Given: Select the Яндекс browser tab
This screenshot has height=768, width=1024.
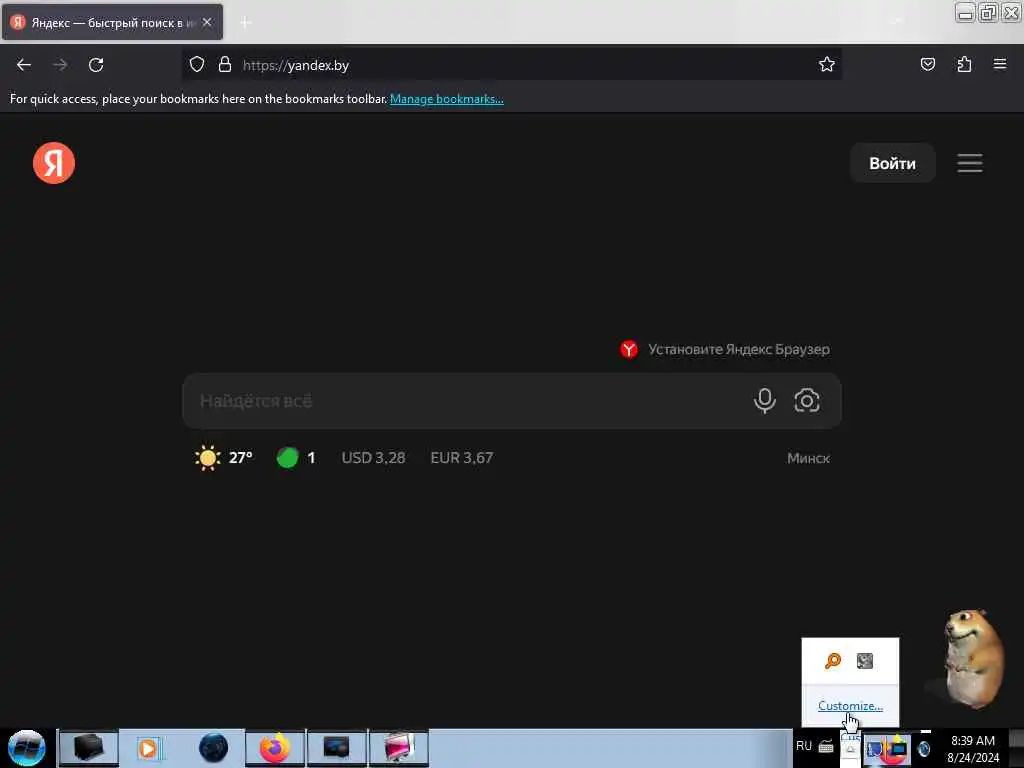Looking at the screenshot, I should click(x=112, y=23).
